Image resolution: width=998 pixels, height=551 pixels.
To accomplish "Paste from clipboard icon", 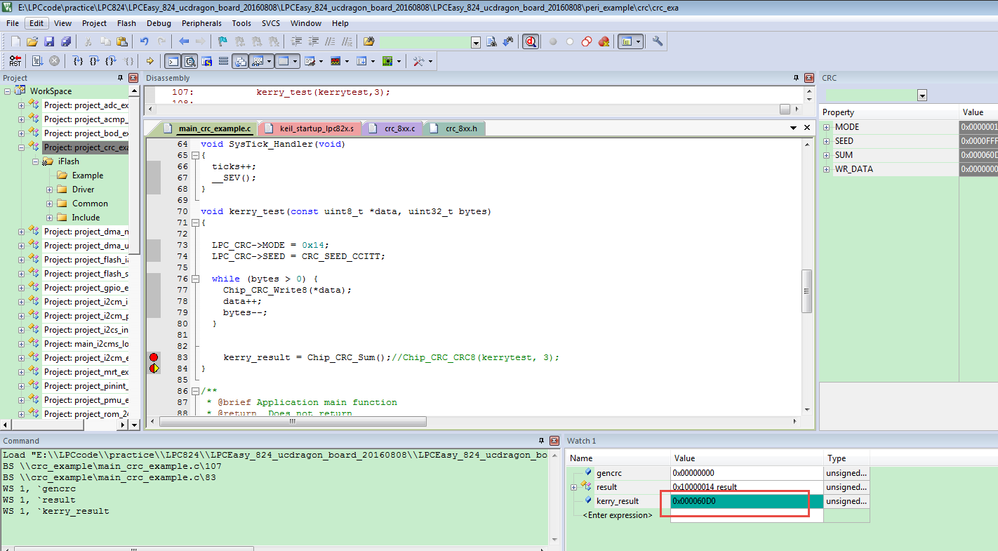I will 122,41.
